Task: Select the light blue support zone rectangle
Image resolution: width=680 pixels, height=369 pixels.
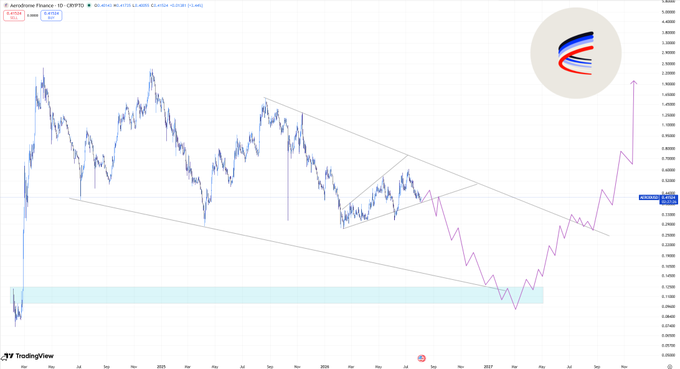Action: [276, 295]
